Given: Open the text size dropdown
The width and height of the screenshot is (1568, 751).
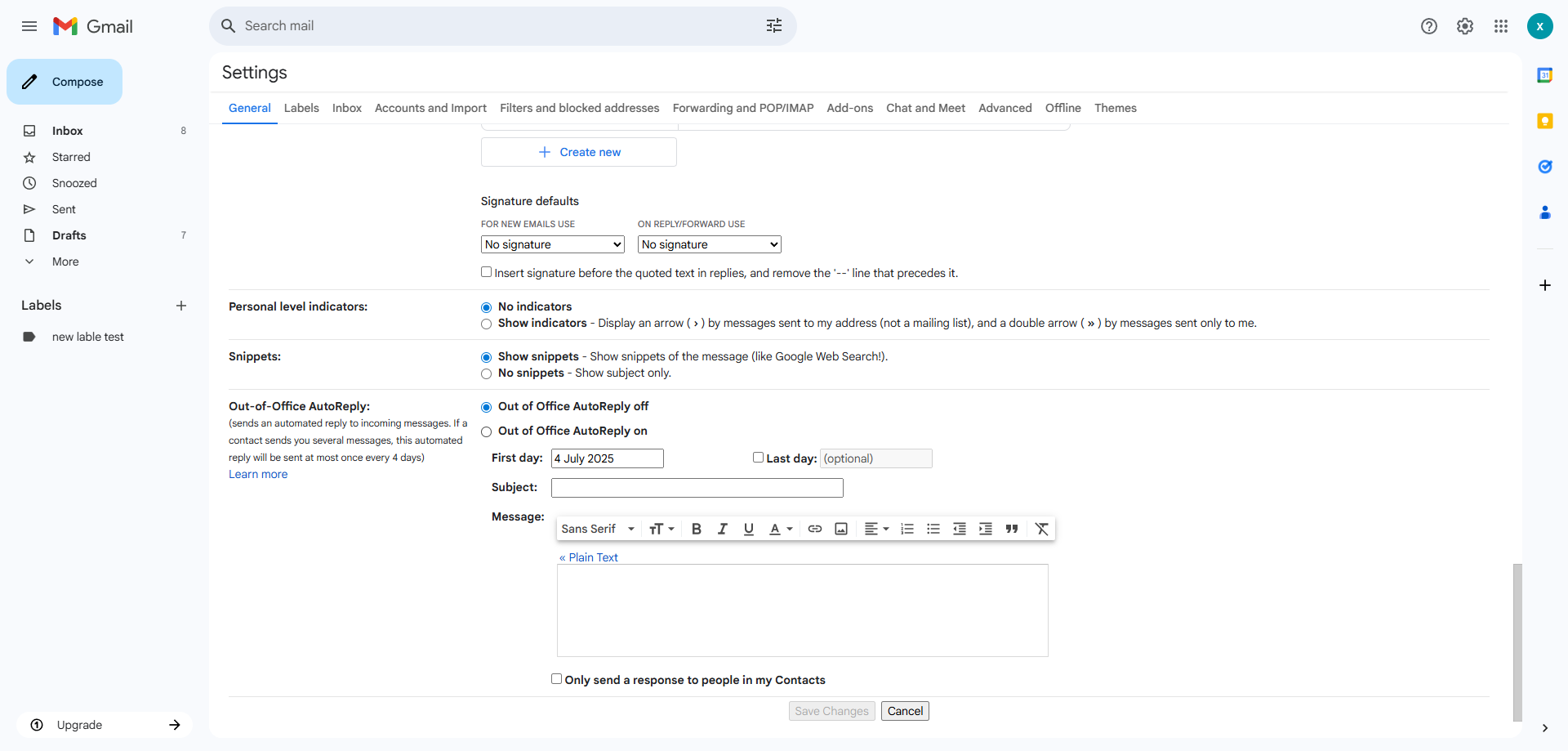Looking at the screenshot, I should pyautogui.click(x=661, y=529).
